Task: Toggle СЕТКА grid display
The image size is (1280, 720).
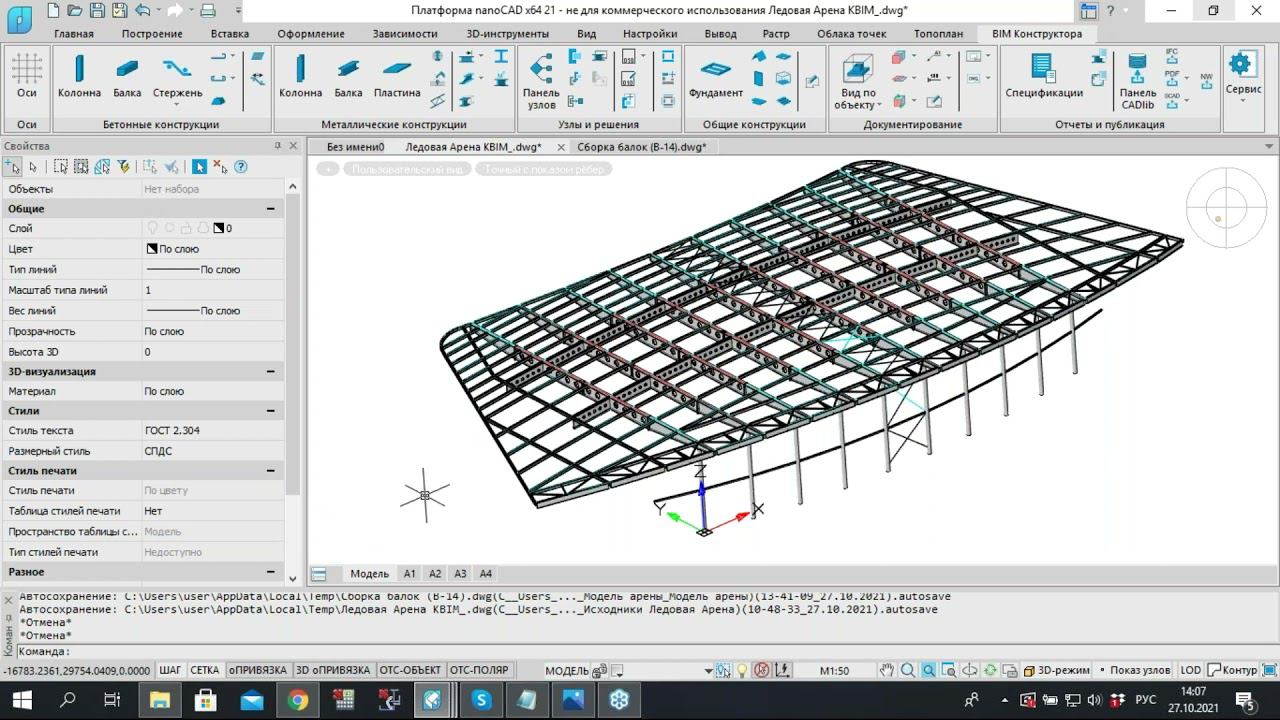Action: click(204, 670)
